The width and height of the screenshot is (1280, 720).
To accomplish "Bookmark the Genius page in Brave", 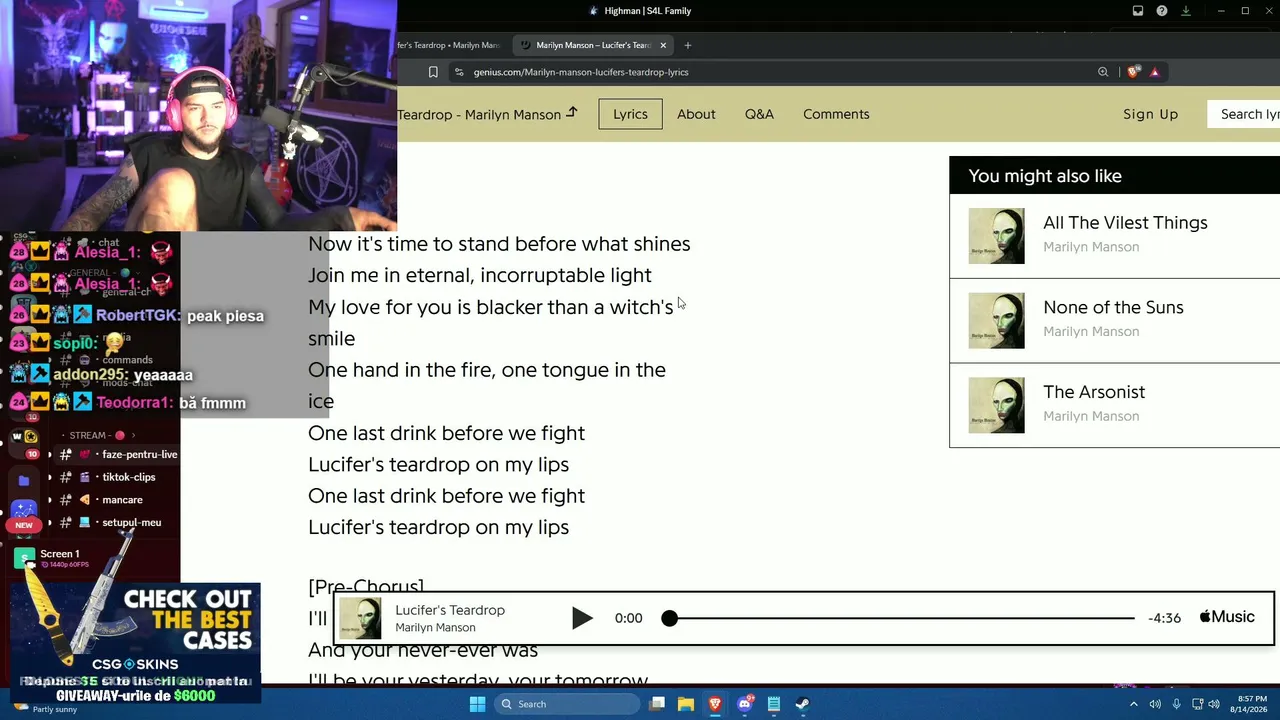I will (x=433, y=72).
